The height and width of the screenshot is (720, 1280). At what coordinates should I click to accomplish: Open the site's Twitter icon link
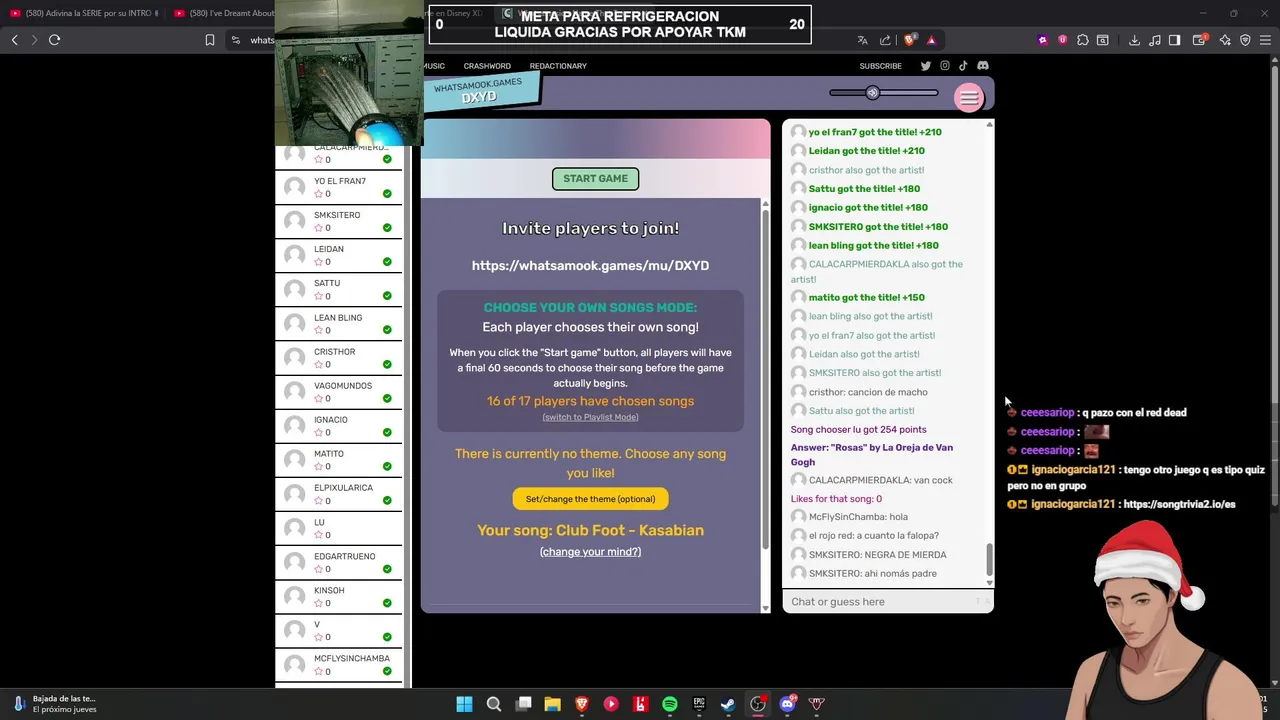(x=925, y=66)
